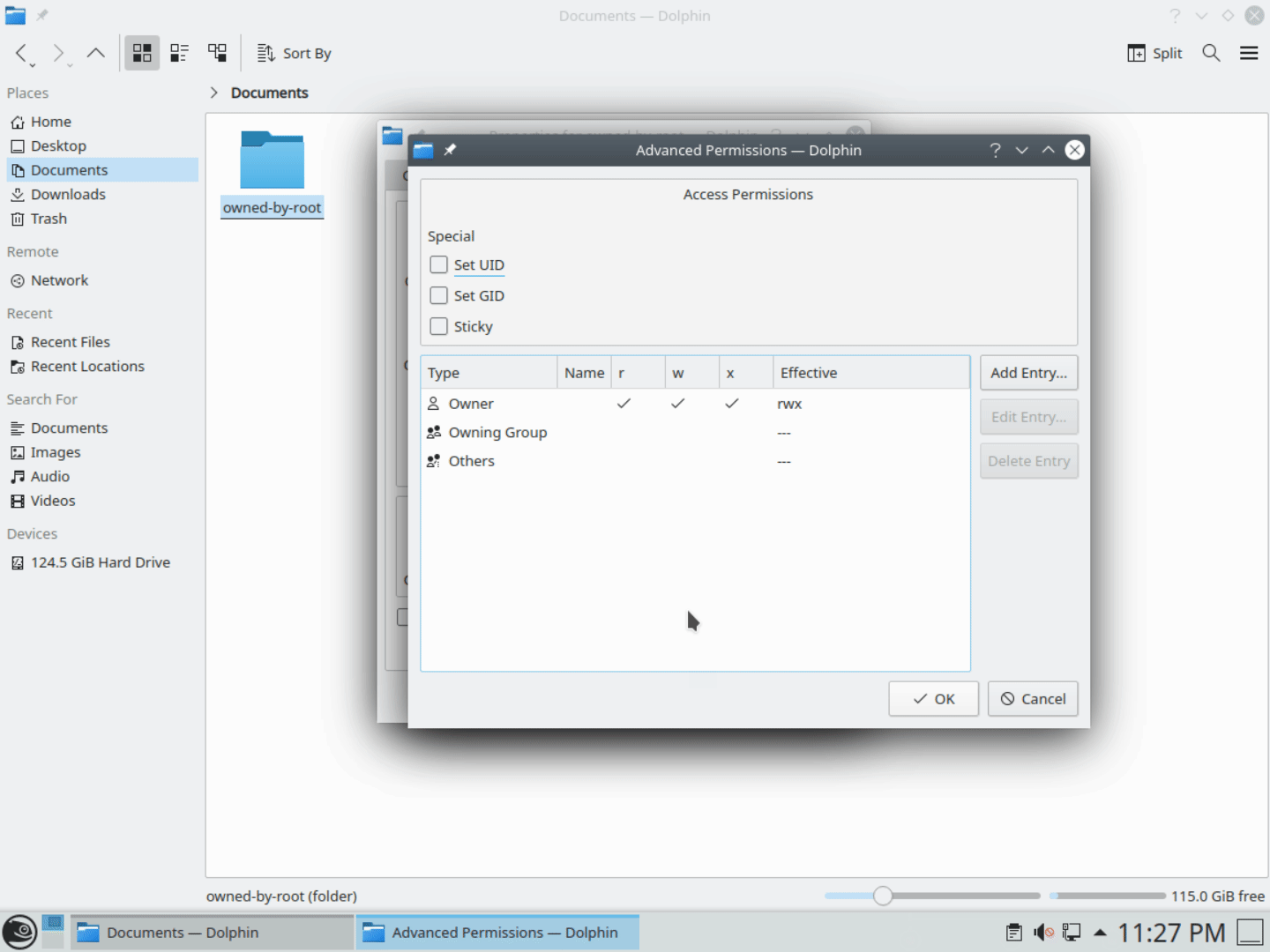Image resolution: width=1270 pixels, height=952 pixels.
Task: Open Network under Remote
Action: pyautogui.click(x=102, y=280)
